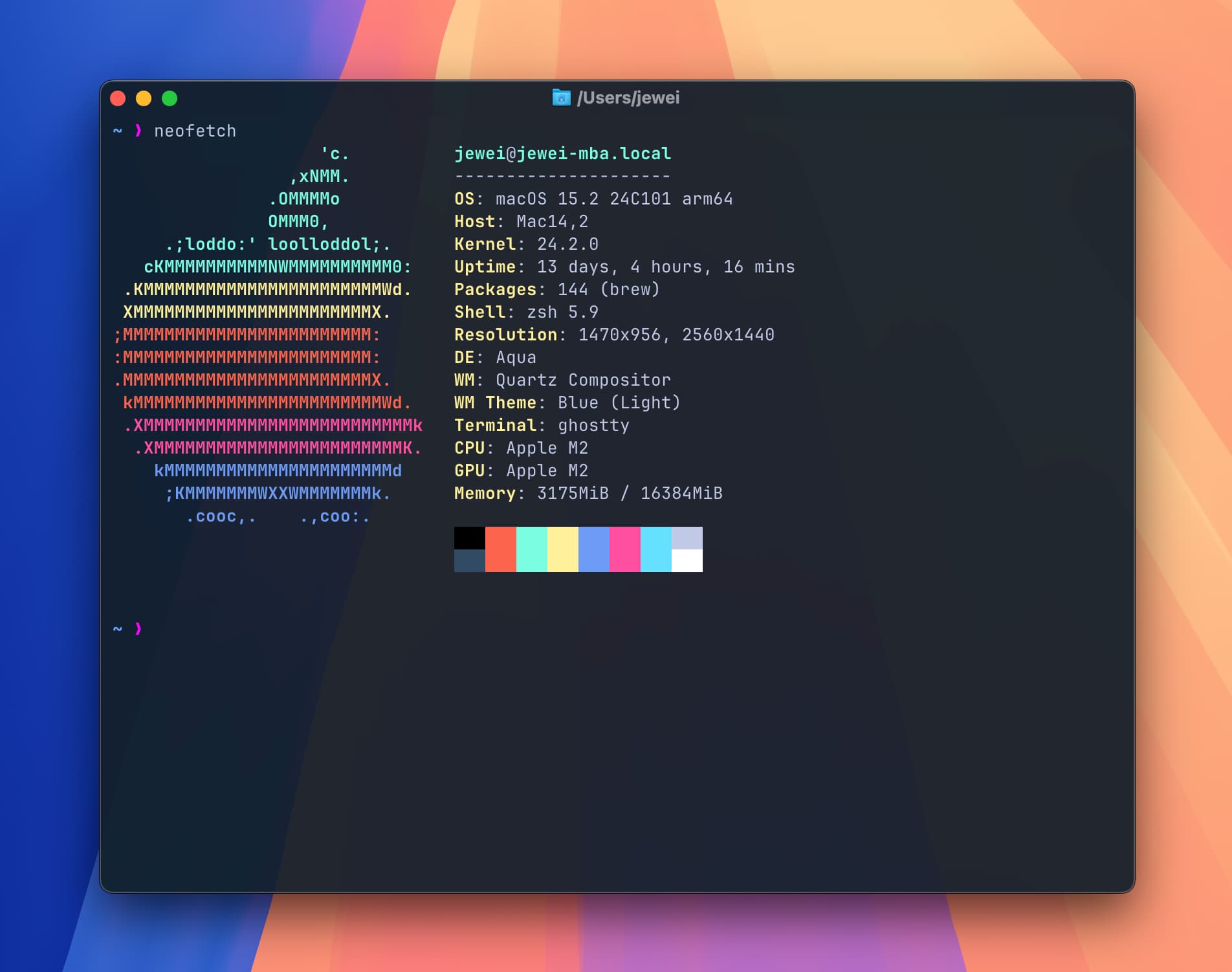Click the pink magenta color block in palette
Screen dimensions: 1232x972
click(x=625, y=549)
